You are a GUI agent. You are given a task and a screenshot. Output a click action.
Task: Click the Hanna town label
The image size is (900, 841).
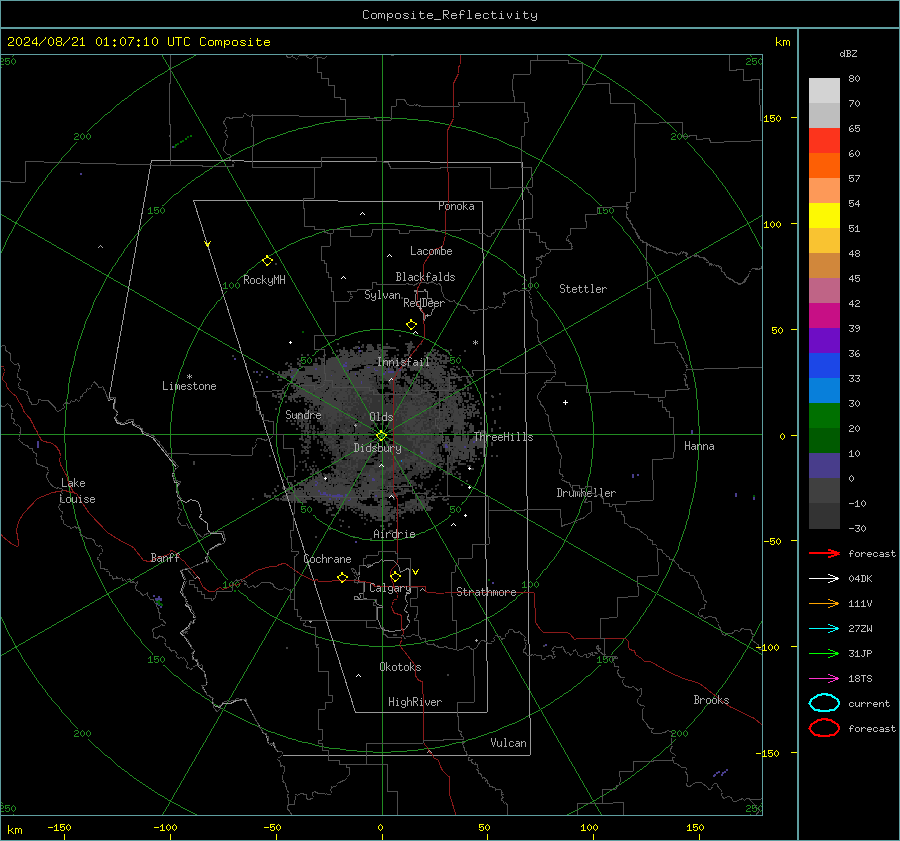(699, 446)
